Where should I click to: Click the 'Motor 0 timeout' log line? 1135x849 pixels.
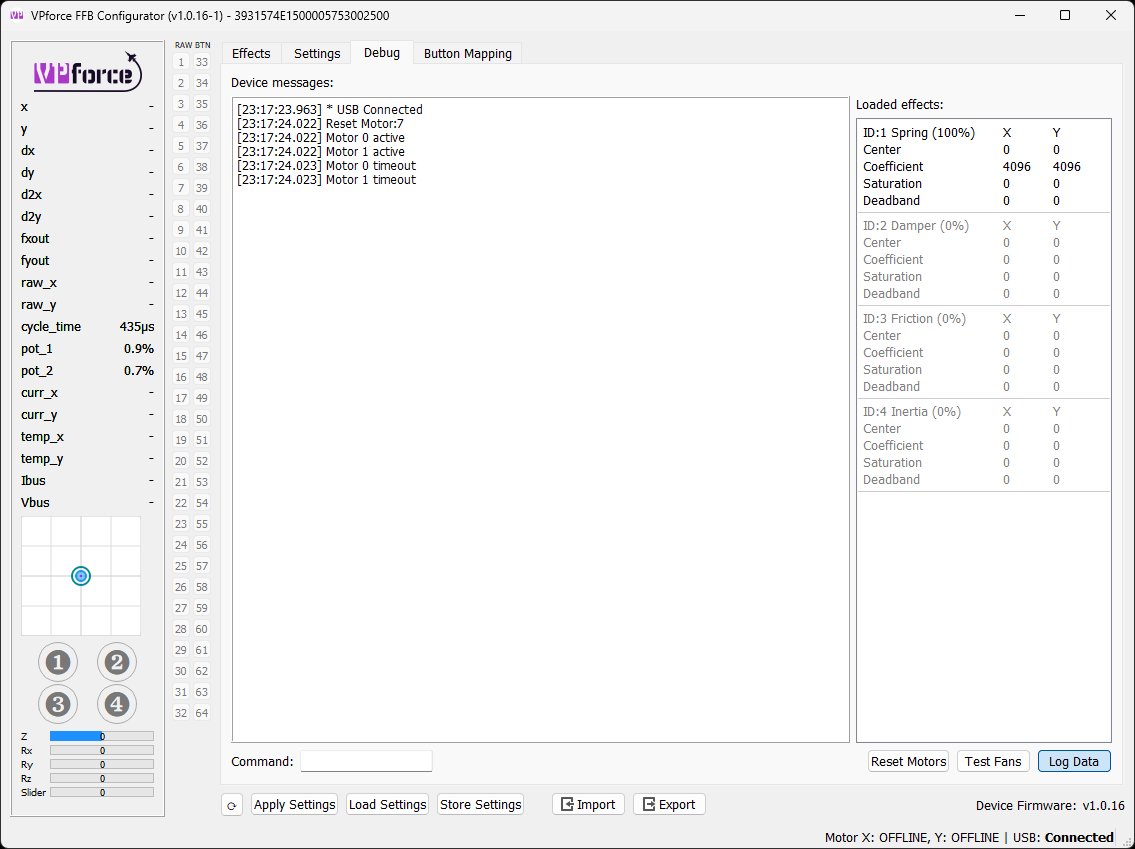pos(326,166)
